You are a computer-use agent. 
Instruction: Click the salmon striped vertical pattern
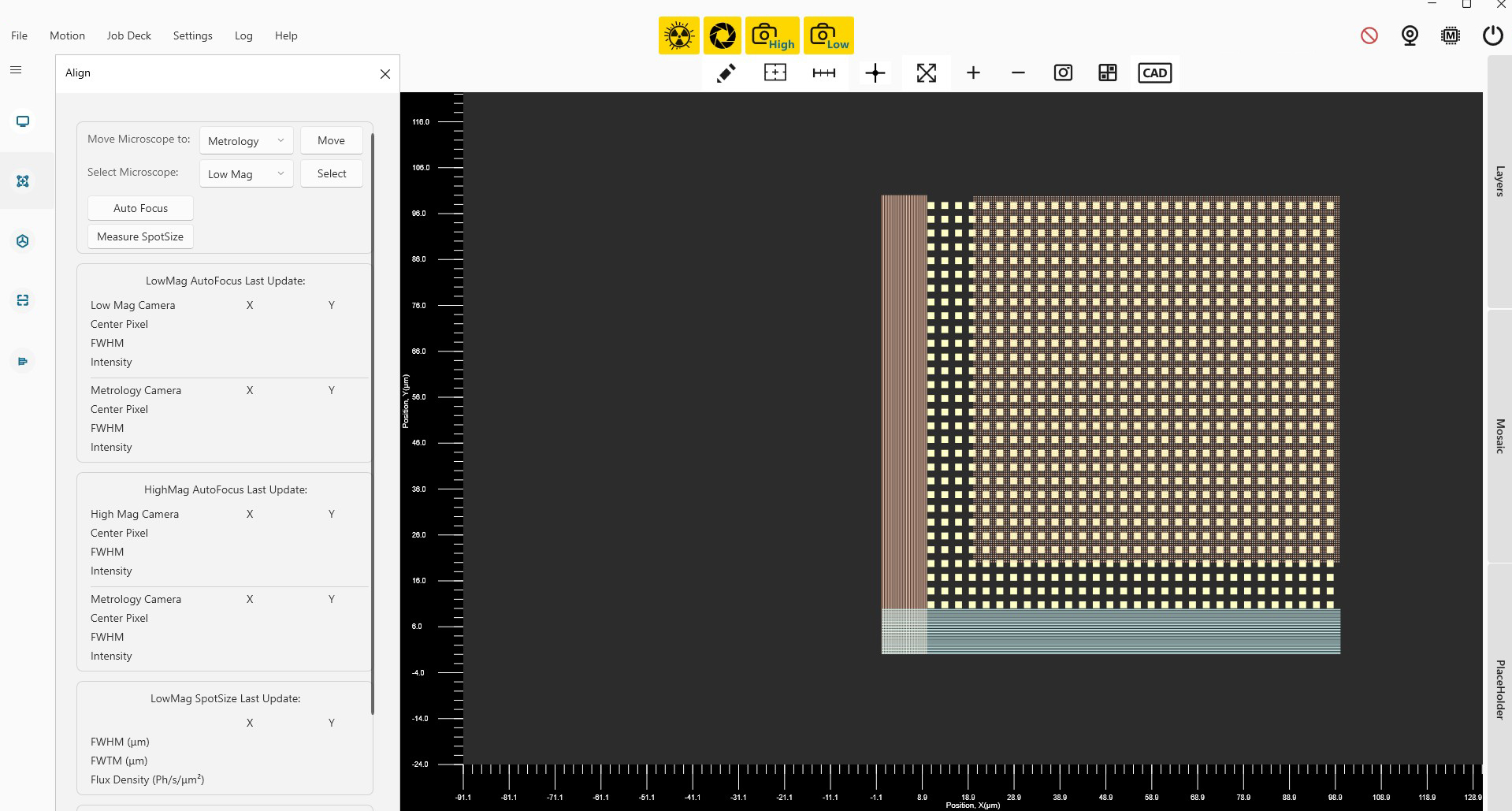coord(904,401)
